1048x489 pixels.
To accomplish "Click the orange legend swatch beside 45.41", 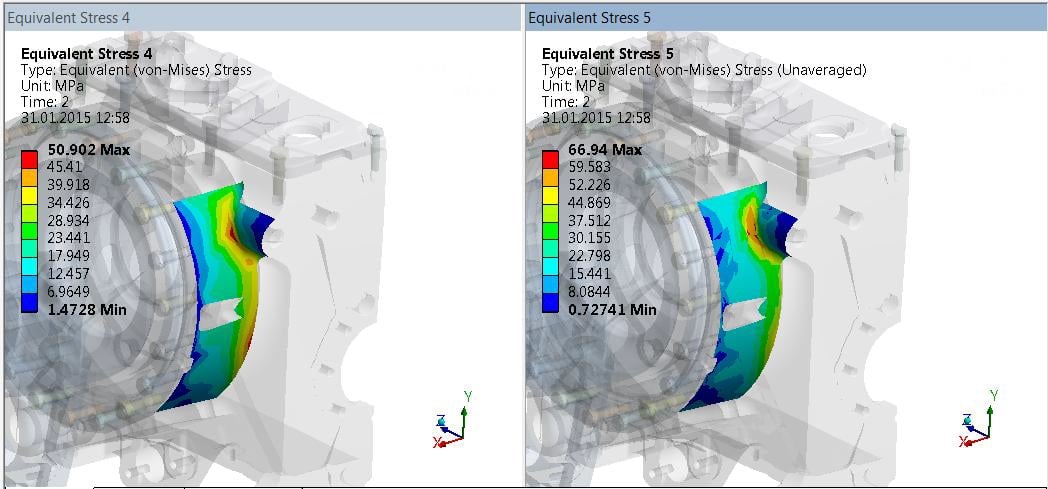I will [29, 176].
